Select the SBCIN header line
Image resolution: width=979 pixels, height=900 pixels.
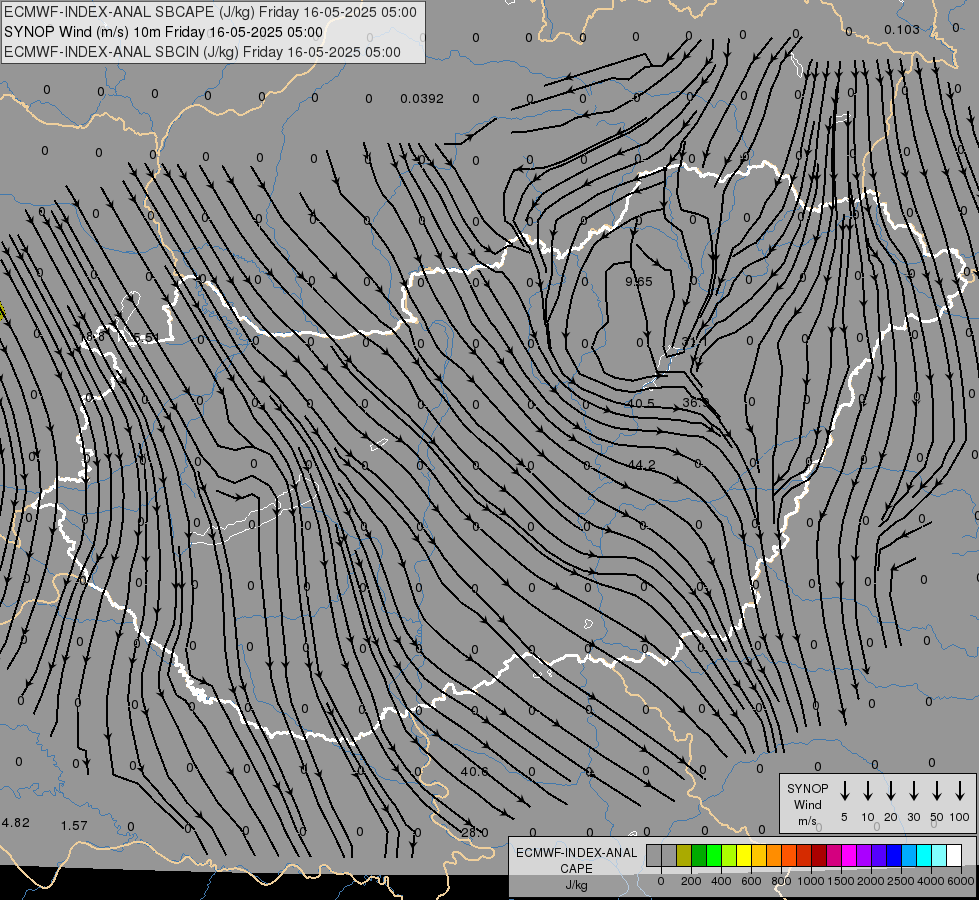point(202,52)
